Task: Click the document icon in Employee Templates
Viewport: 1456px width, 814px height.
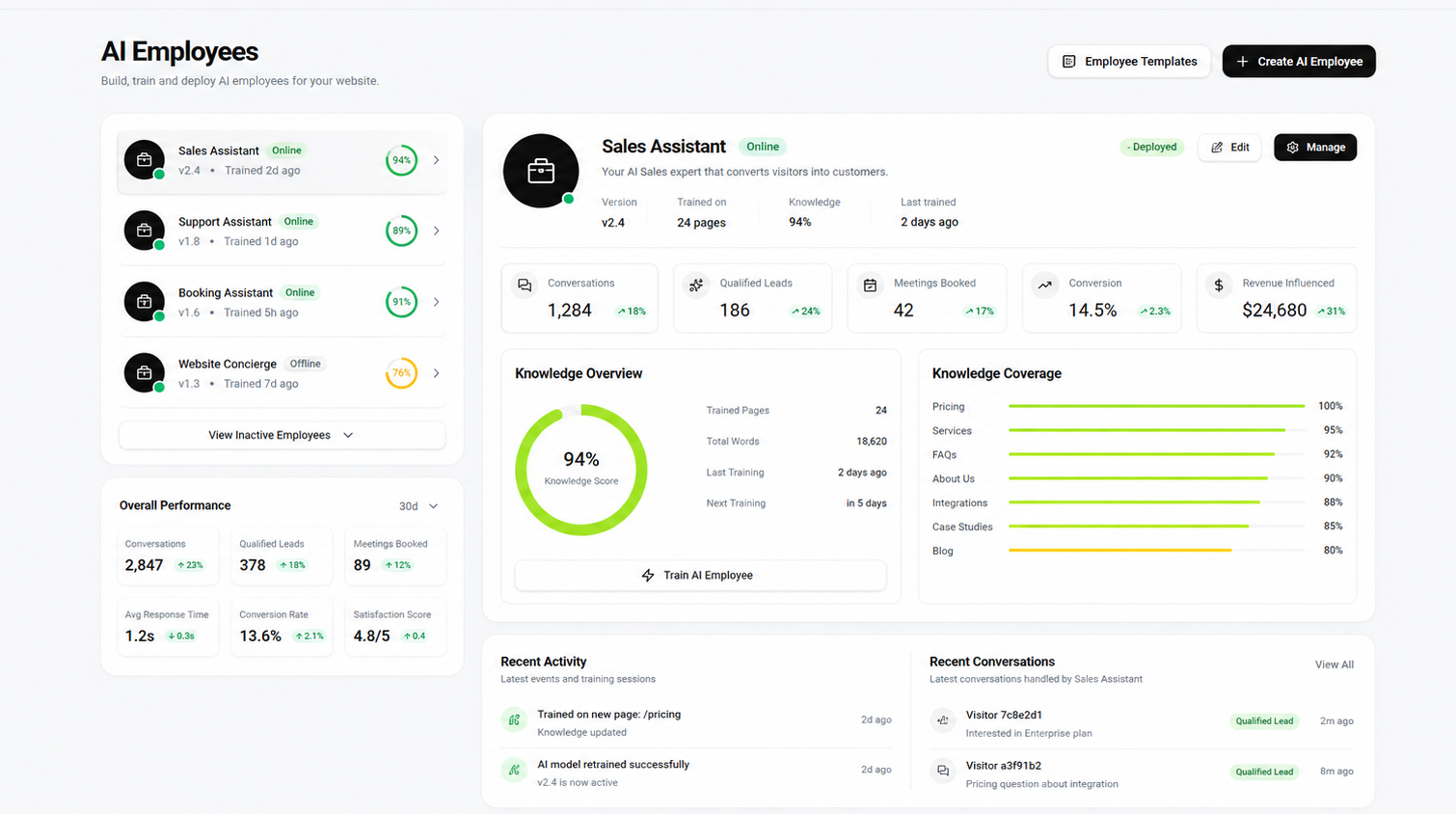Action: (x=1068, y=62)
